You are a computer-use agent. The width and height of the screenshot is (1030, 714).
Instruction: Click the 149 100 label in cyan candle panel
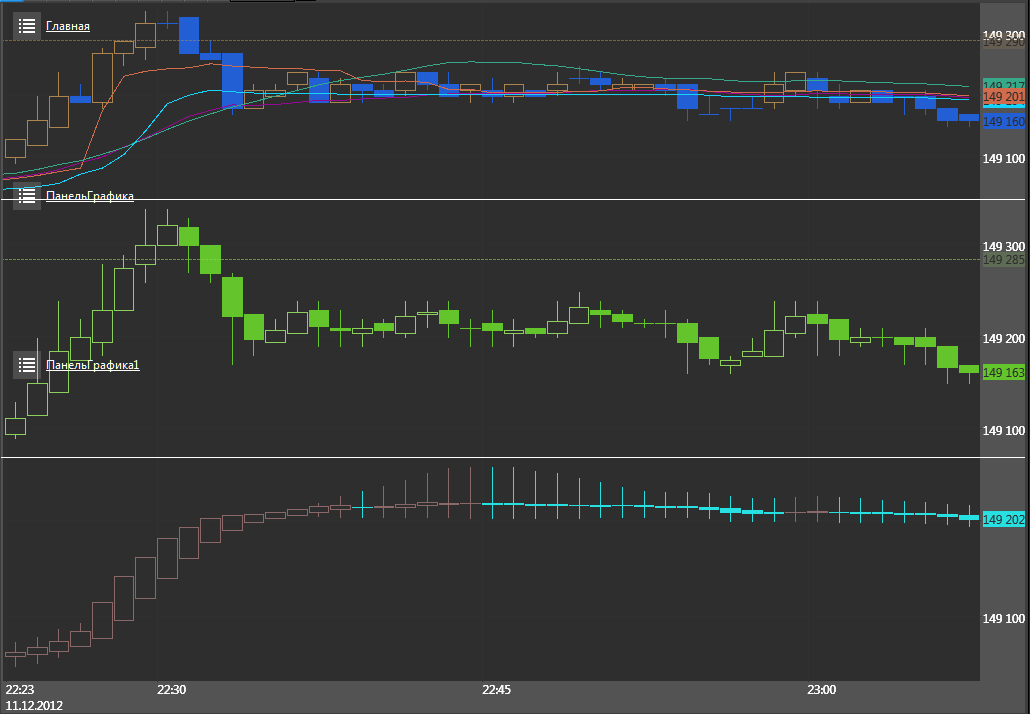point(1004,618)
